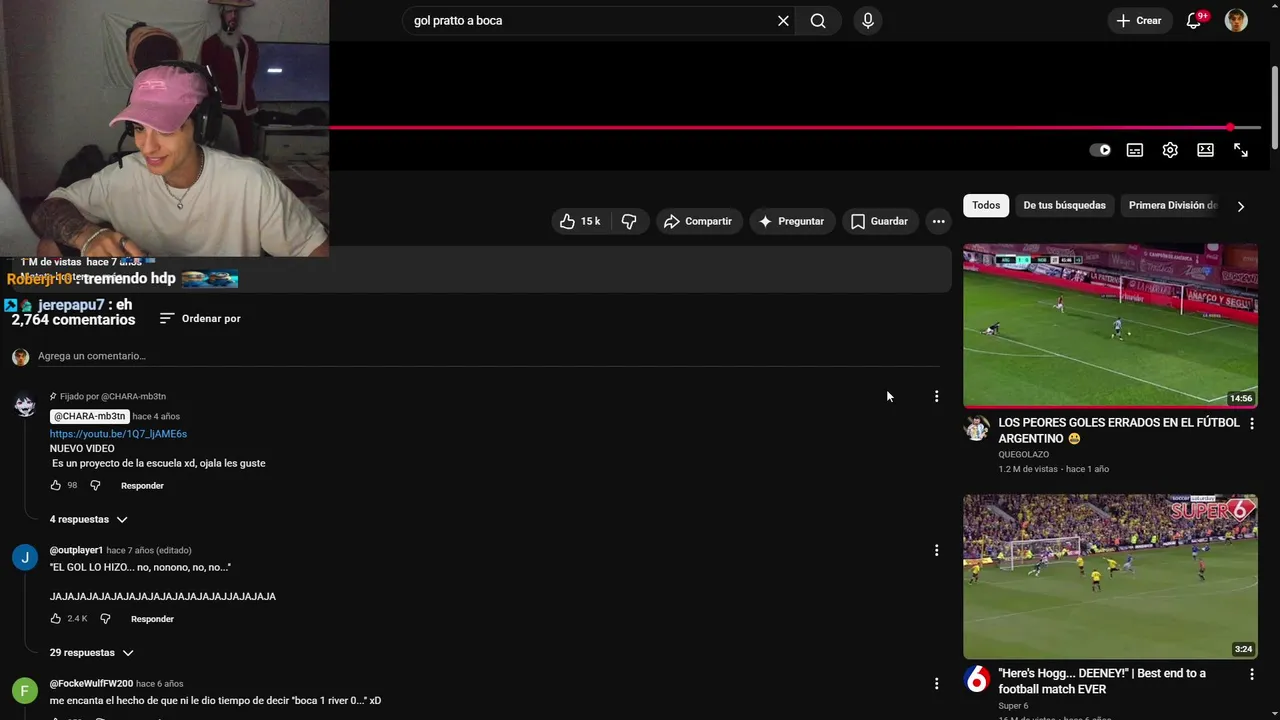This screenshot has height=720, width=1280.
Task: Focus the Agrega un comentario field
Action: click(x=488, y=356)
